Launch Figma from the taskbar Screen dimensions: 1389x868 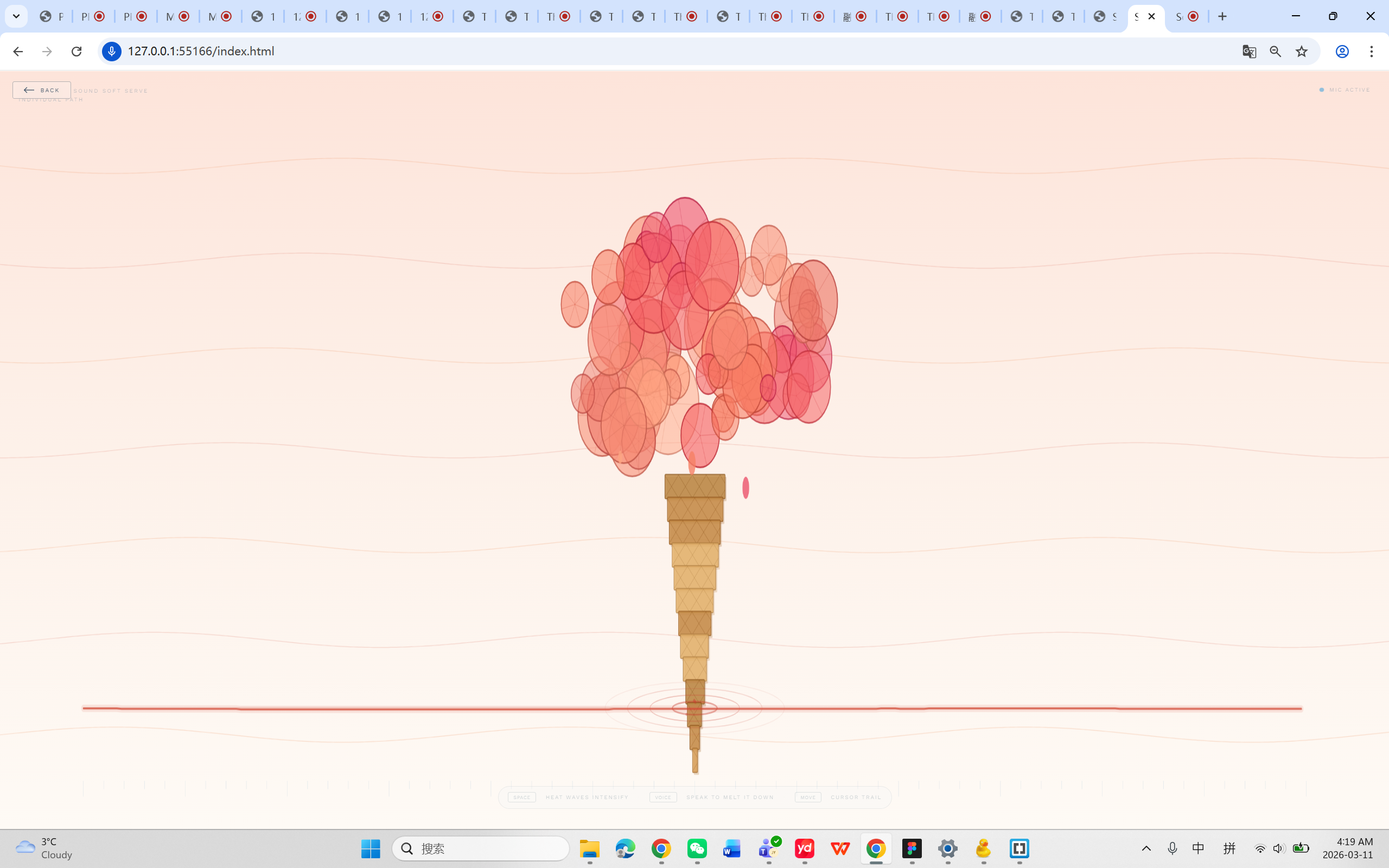click(x=912, y=848)
